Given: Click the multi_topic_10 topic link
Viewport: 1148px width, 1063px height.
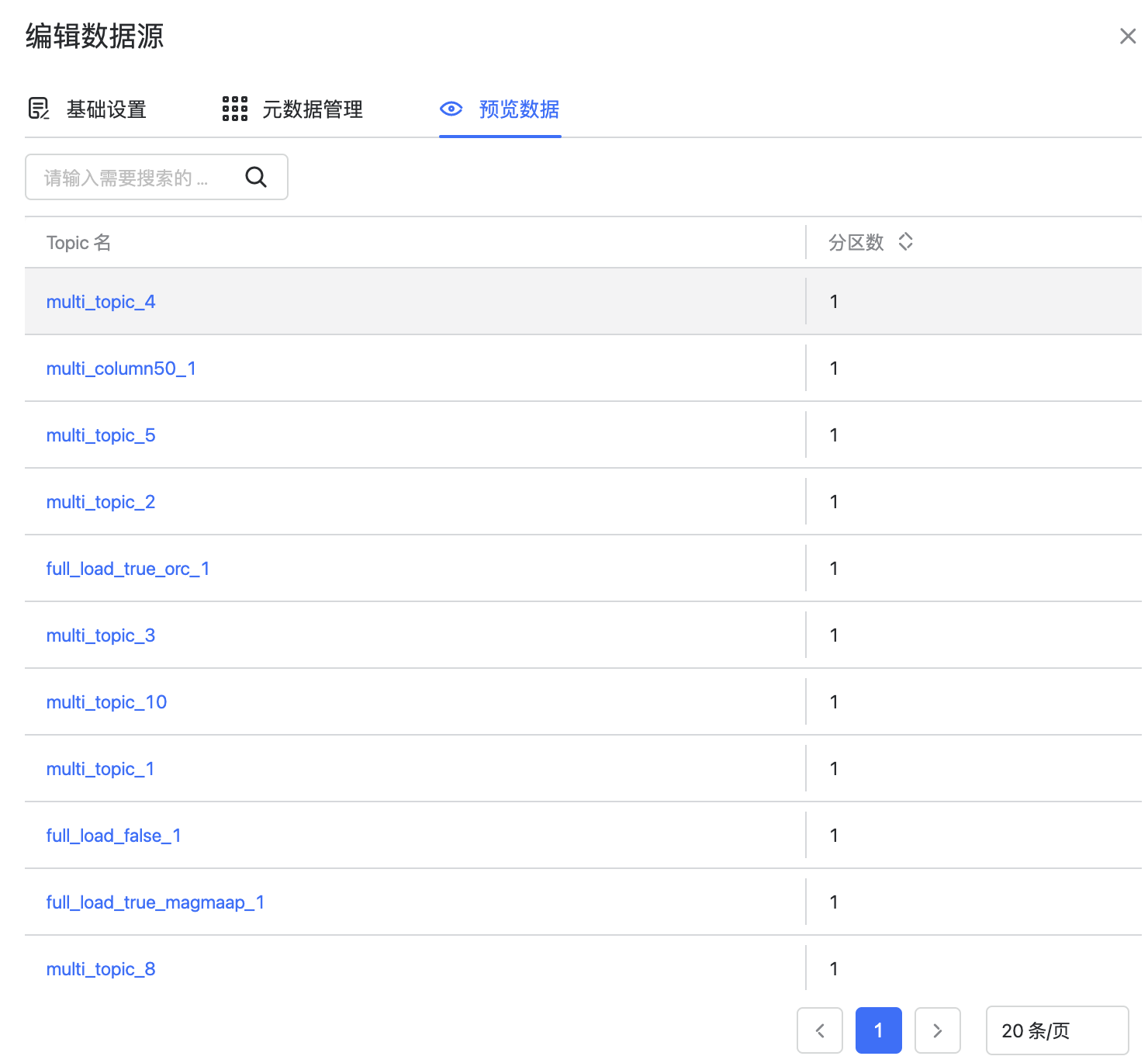Looking at the screenshot, I should tap(106, 702).
